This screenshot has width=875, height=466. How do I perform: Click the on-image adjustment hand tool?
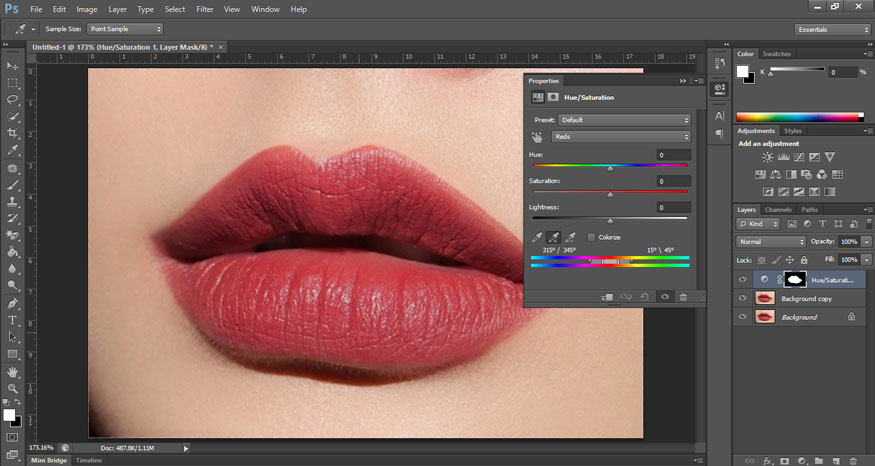pyautogui.click(x=537, y=137)
